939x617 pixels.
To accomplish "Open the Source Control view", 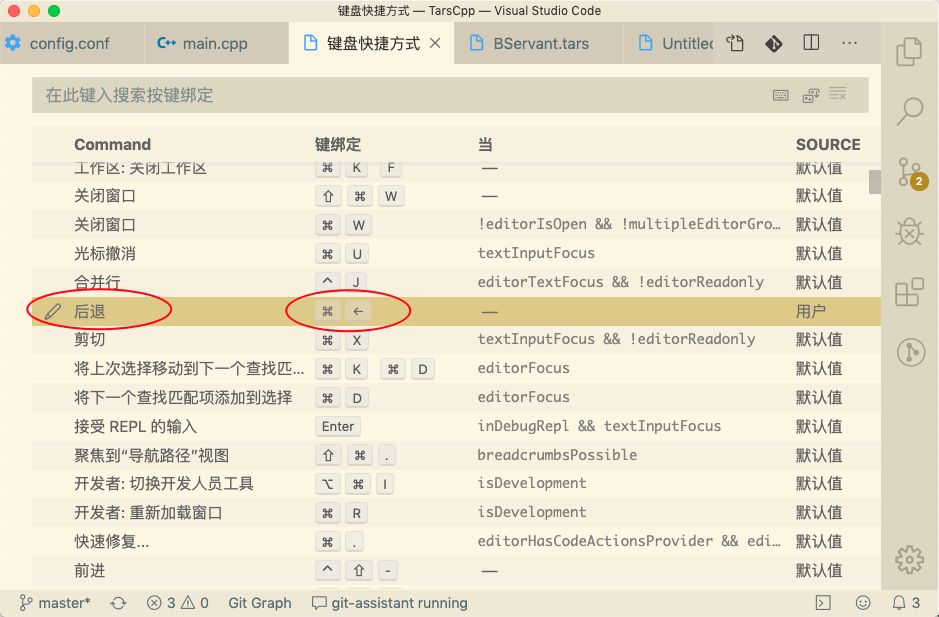I will coord(908,172).
